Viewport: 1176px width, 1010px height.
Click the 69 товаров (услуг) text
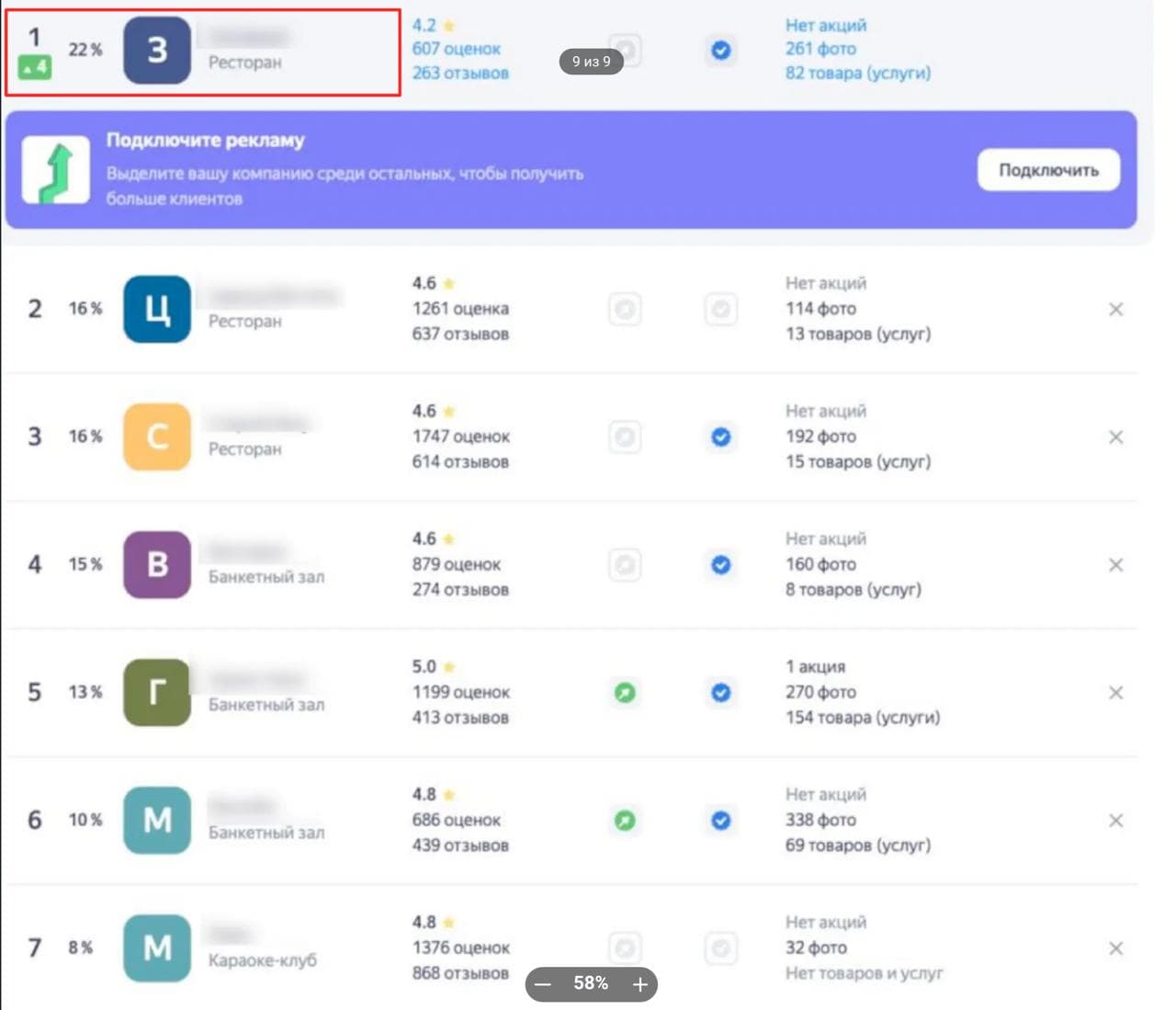coord(858,845)
